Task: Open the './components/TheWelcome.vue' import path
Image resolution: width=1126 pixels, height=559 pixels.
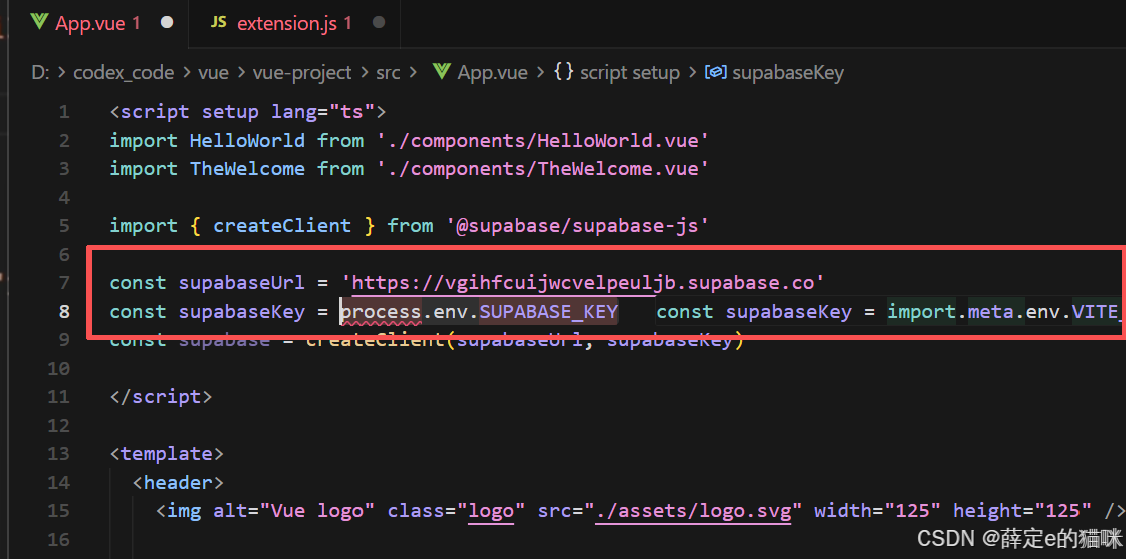Action: coord(544,169)
